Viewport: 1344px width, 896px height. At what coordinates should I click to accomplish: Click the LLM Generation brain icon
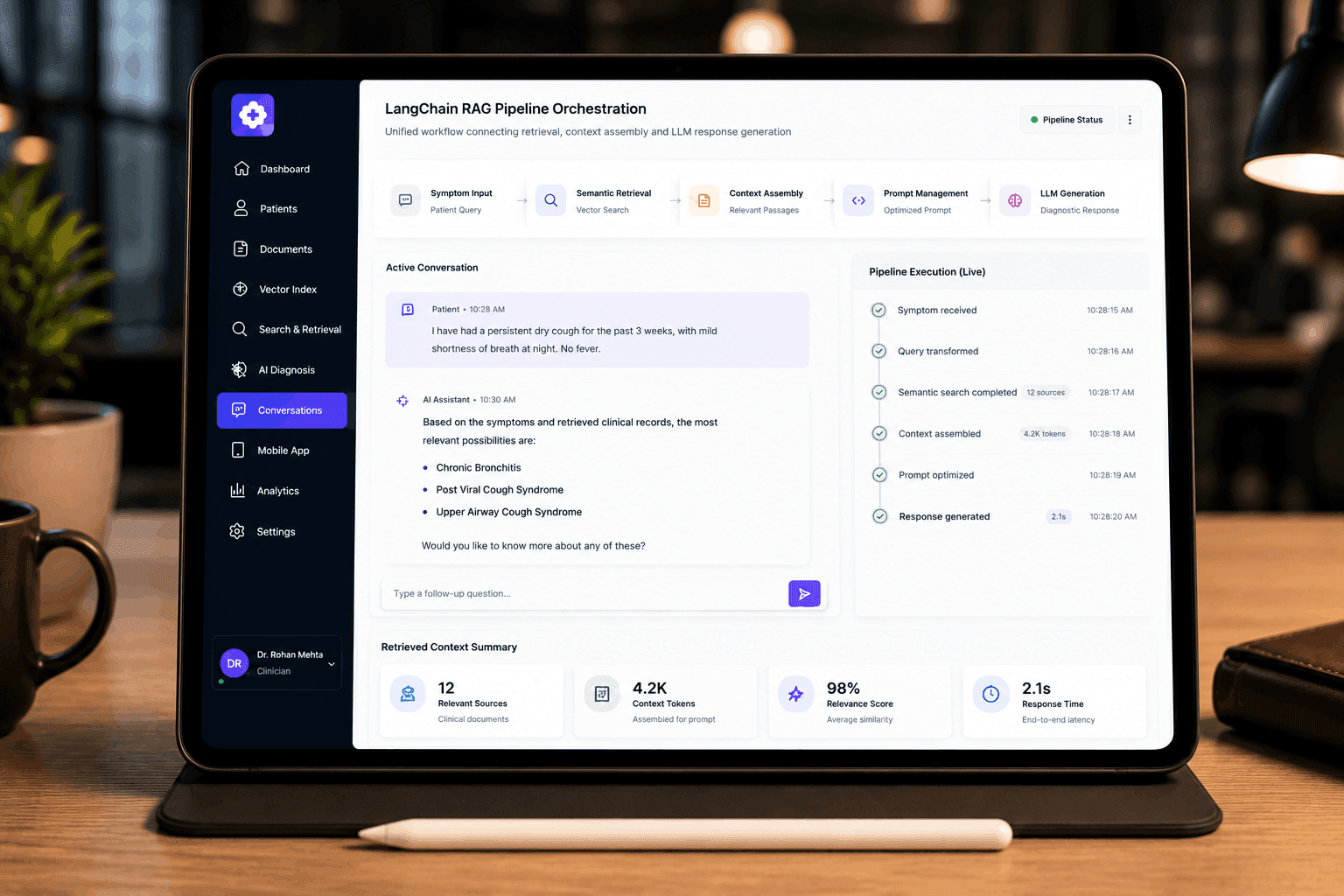[x=1015, y=200]
